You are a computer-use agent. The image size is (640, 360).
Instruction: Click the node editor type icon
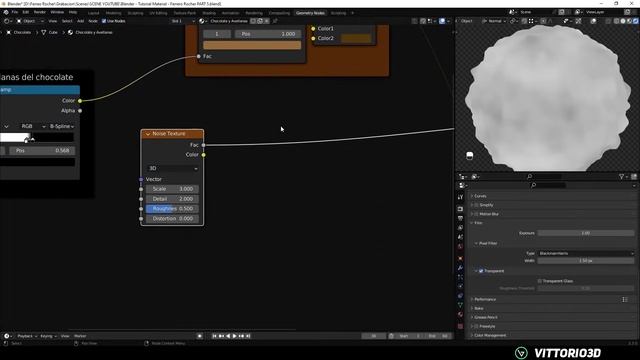[7, 21]
